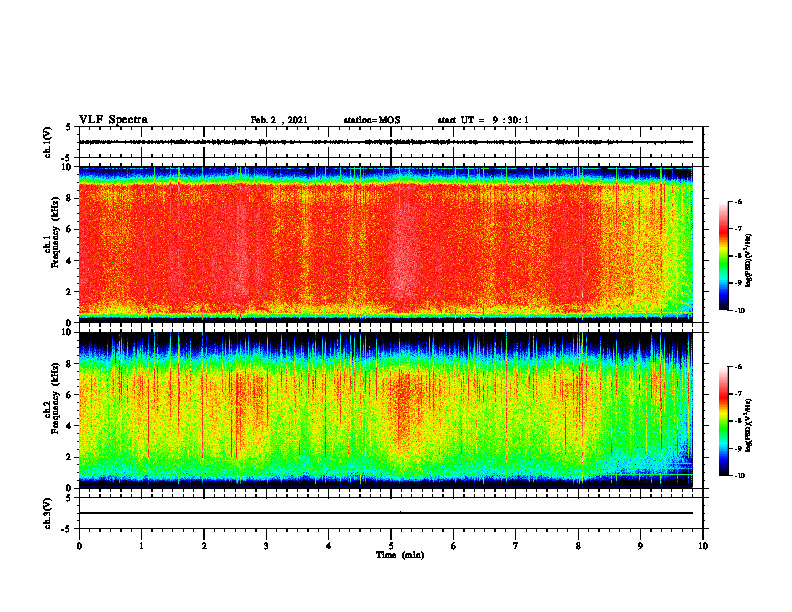Viewport: 792px width, 612px height.
Task: Click time axis tick label "0"
Action: pyautogui.click(x=79, y=546)
